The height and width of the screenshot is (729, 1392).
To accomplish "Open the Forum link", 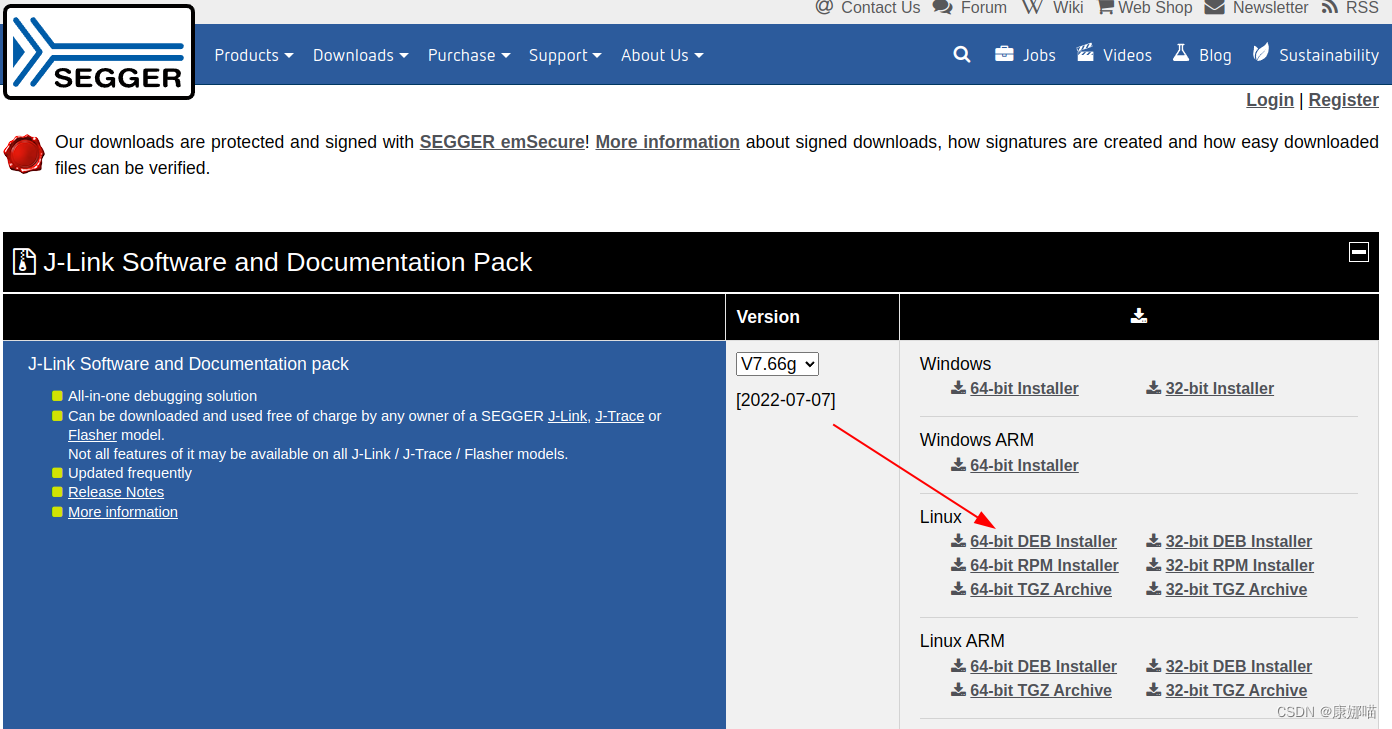I will coord(984,7).
